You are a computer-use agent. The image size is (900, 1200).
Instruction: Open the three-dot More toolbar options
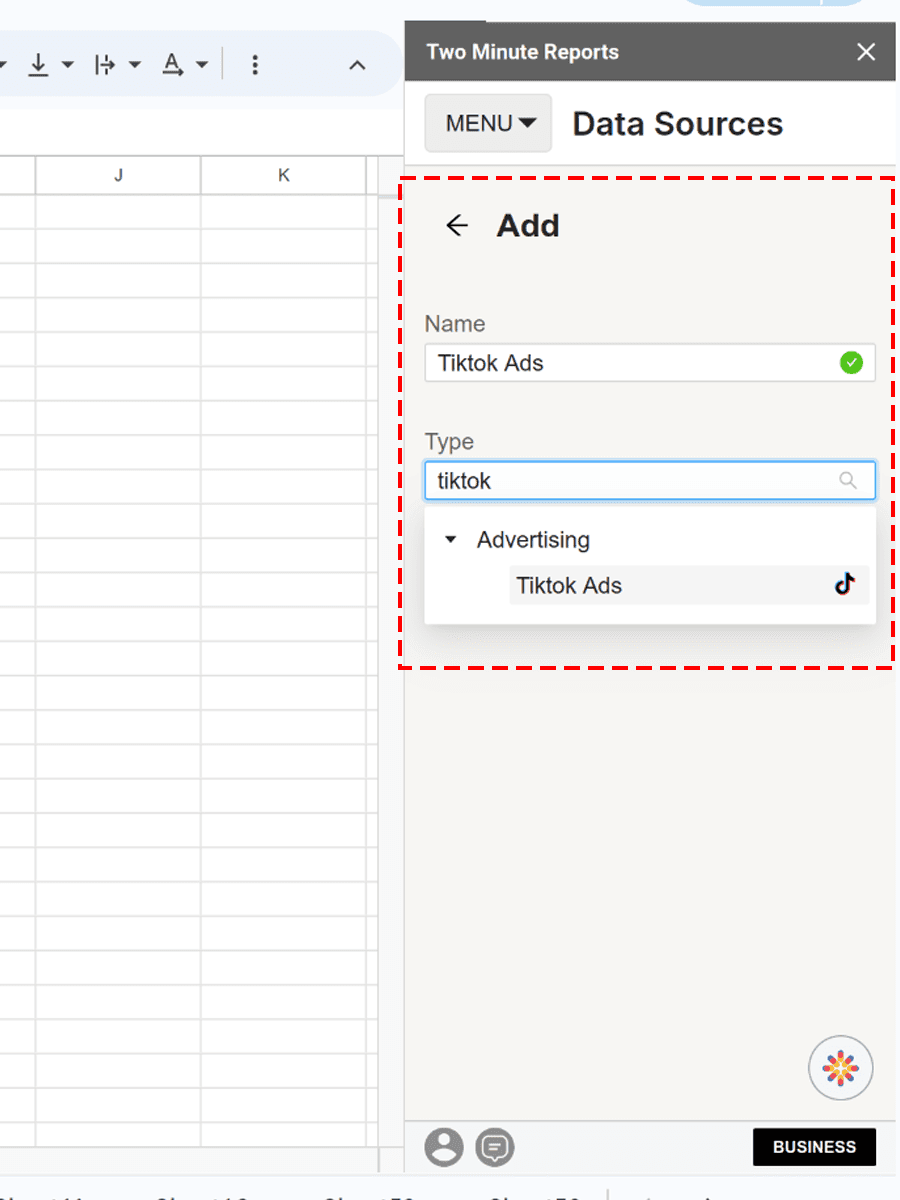[255, 65]
